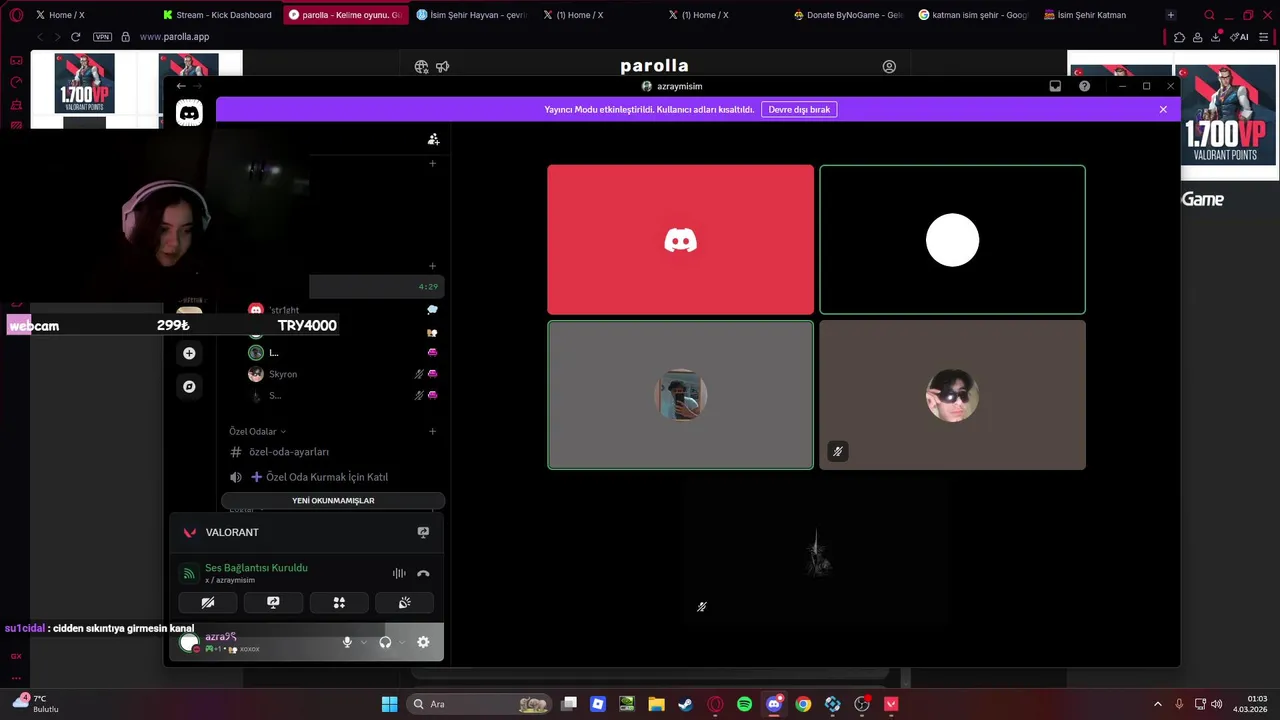Click Devre dışı bırak button
Image resolution: width=1280 pixels, height=720 pixels.
pyautogui.click(x=799, y=109)
